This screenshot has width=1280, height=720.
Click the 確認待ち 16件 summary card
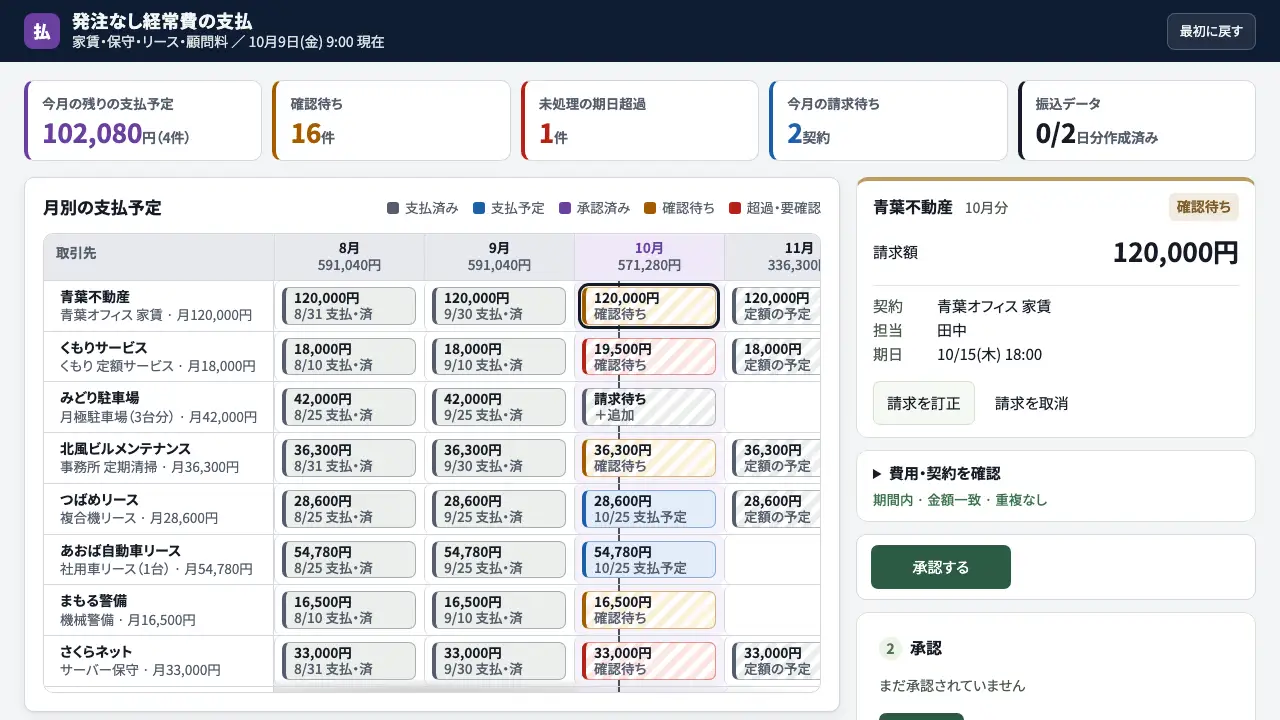391,121
